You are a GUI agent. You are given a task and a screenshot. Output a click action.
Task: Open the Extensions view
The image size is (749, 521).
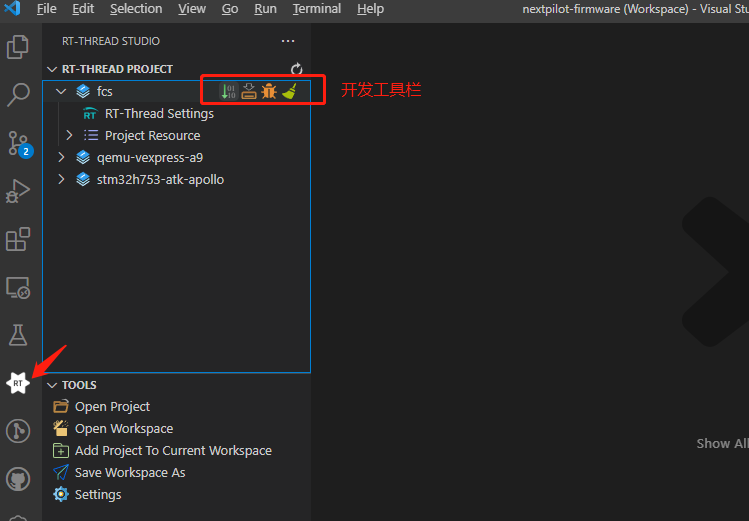tap(18, 239)
